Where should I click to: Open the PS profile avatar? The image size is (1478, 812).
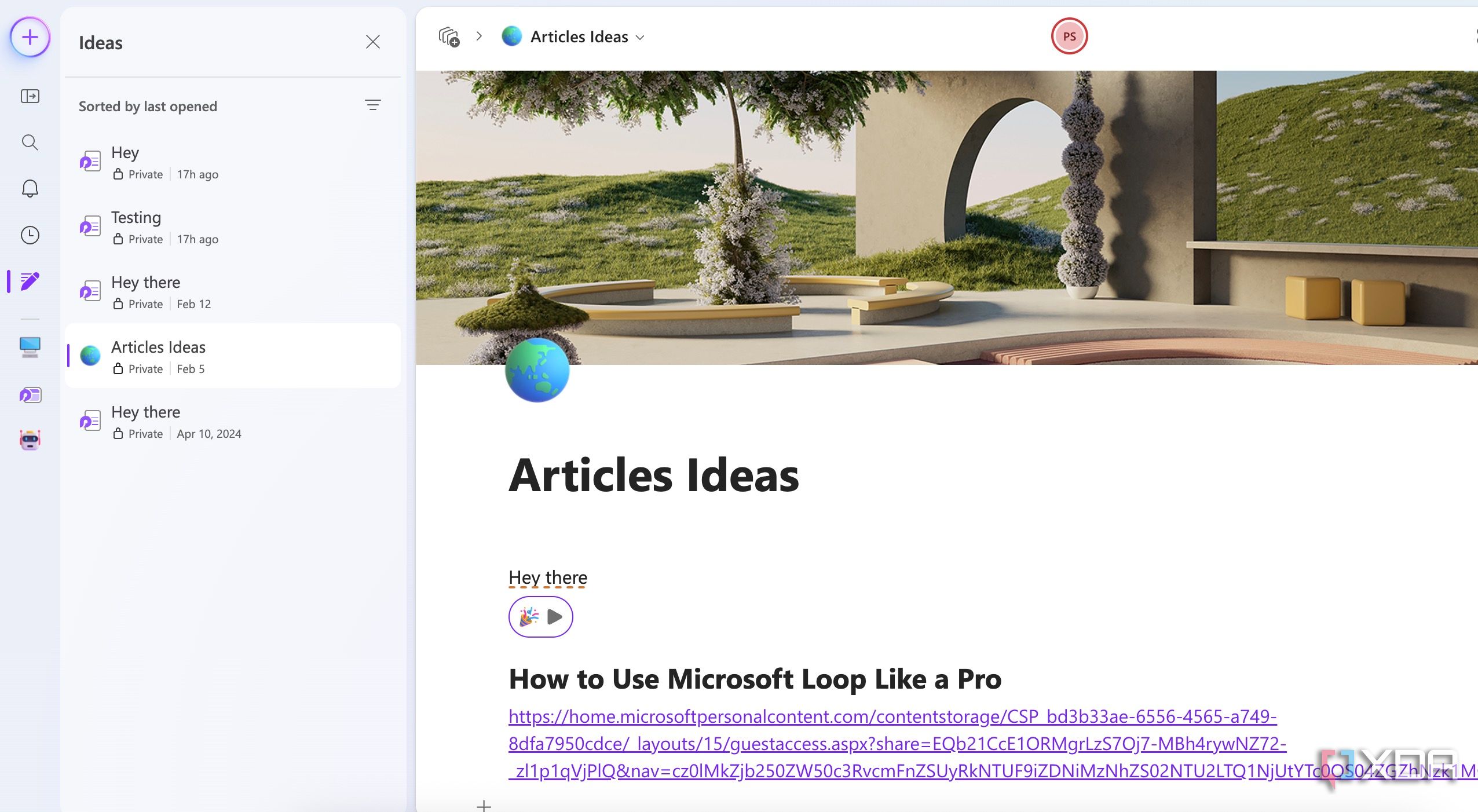(1069, 36)
